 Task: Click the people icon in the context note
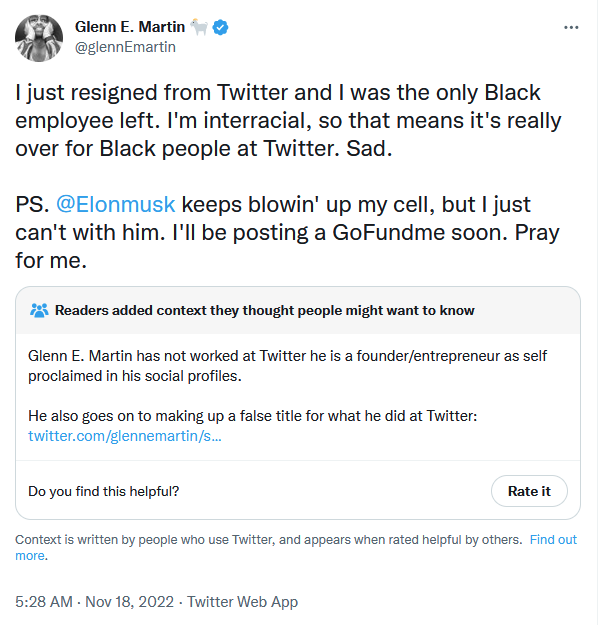tap(40, 310)
